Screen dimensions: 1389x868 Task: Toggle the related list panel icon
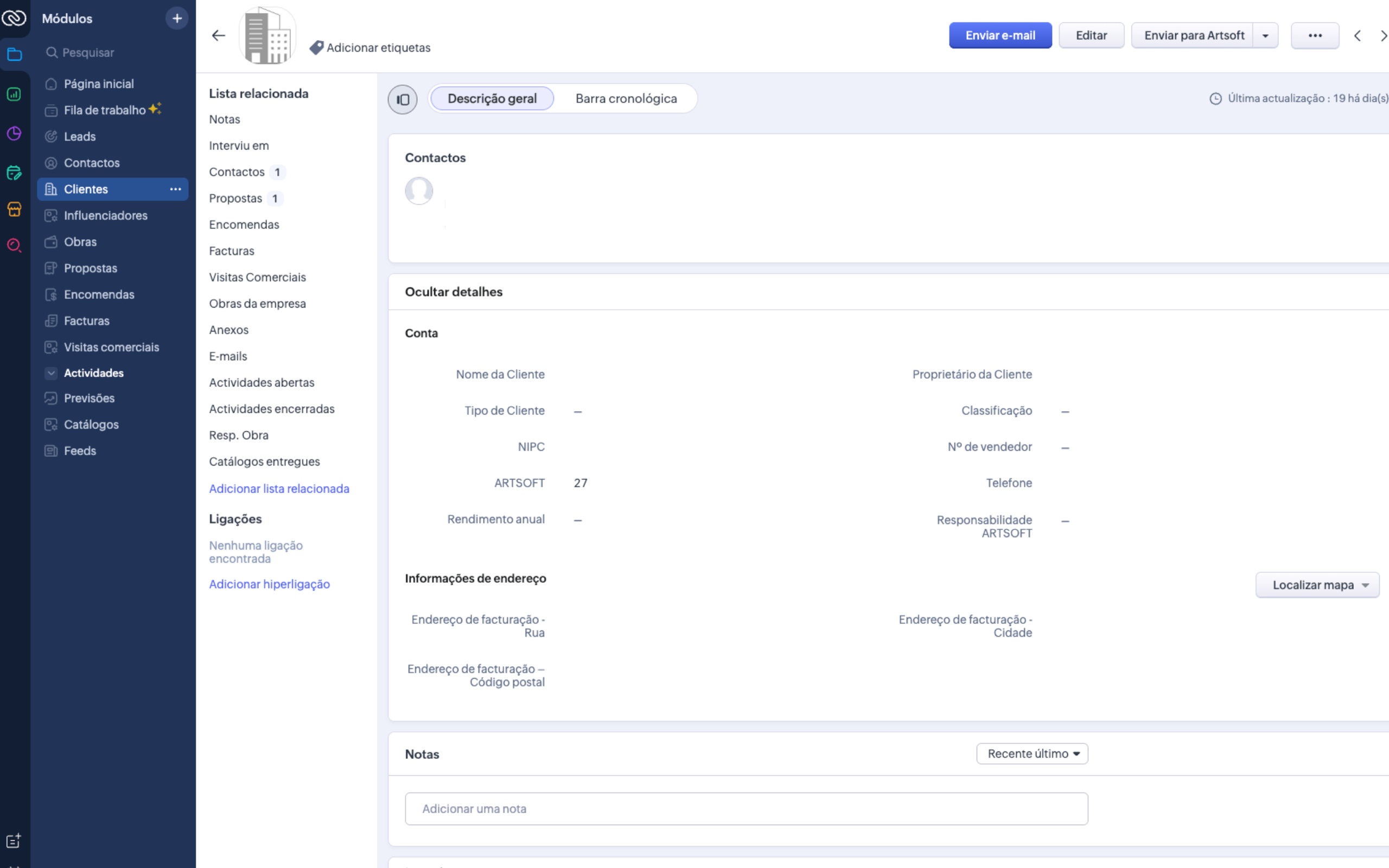click(x=403, y=99)
